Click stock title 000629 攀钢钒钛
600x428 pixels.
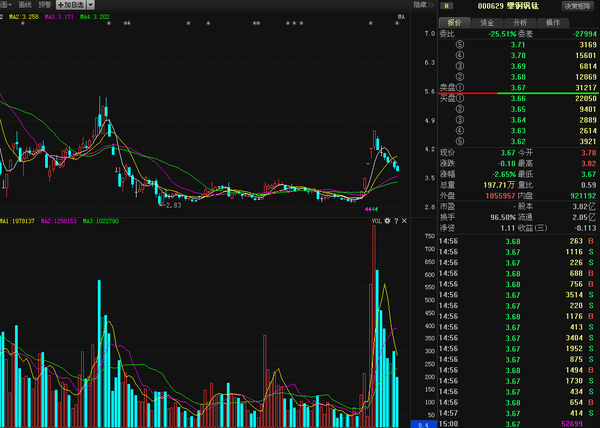(x=508, y=6)
